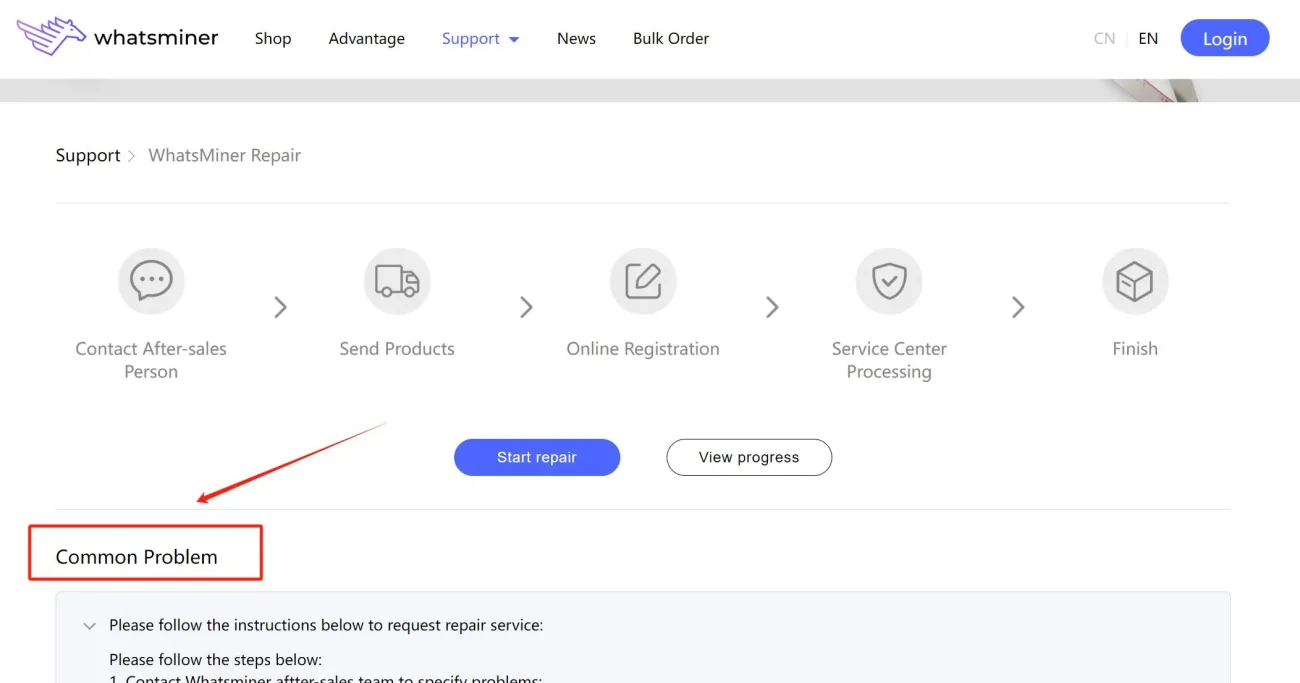Switch language to EN
The width and height of the screenshot is (1300, 683).
tap(1148, 39)
